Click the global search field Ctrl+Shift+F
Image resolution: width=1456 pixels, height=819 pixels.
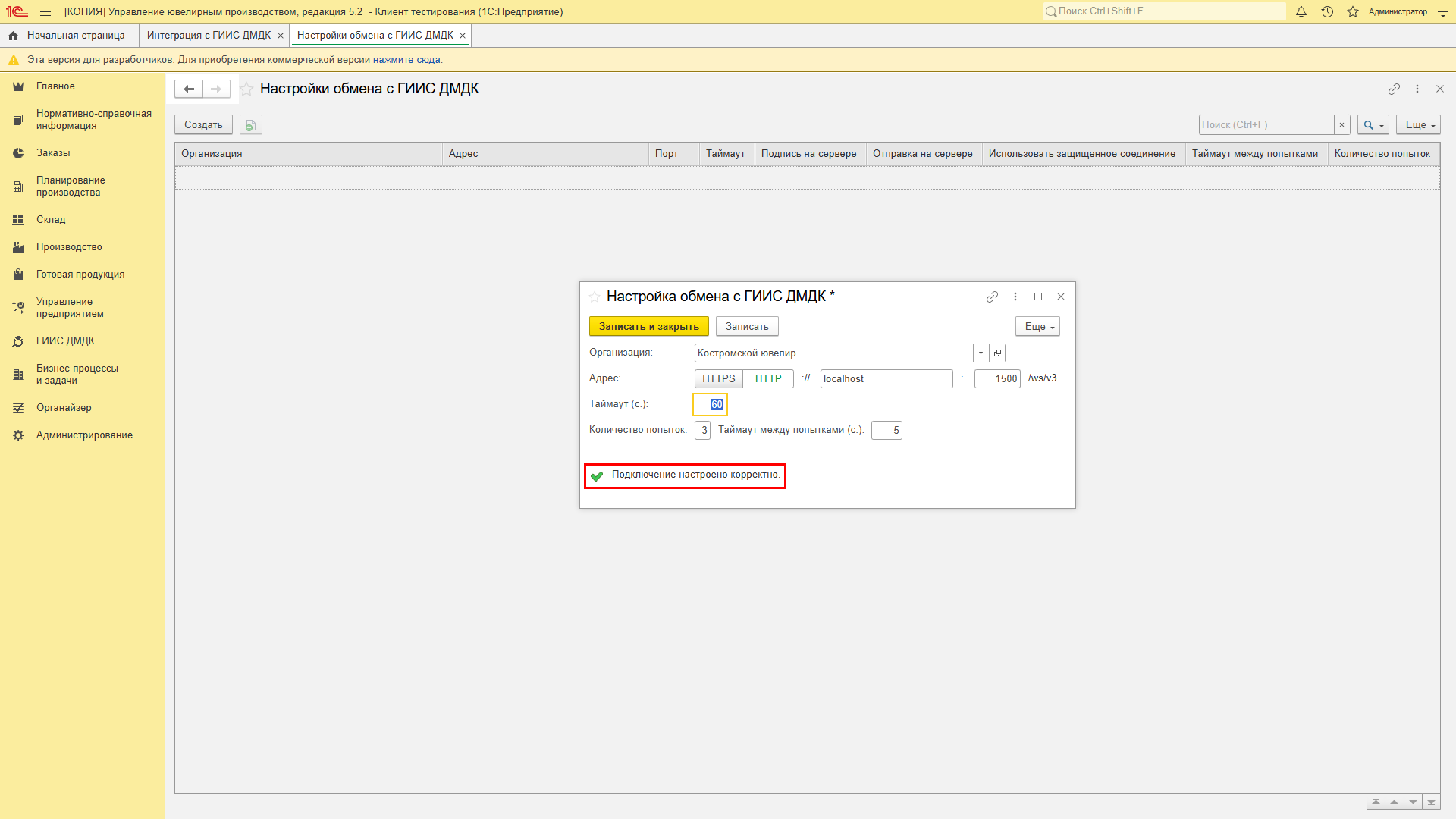click(x=1164, y=11)
